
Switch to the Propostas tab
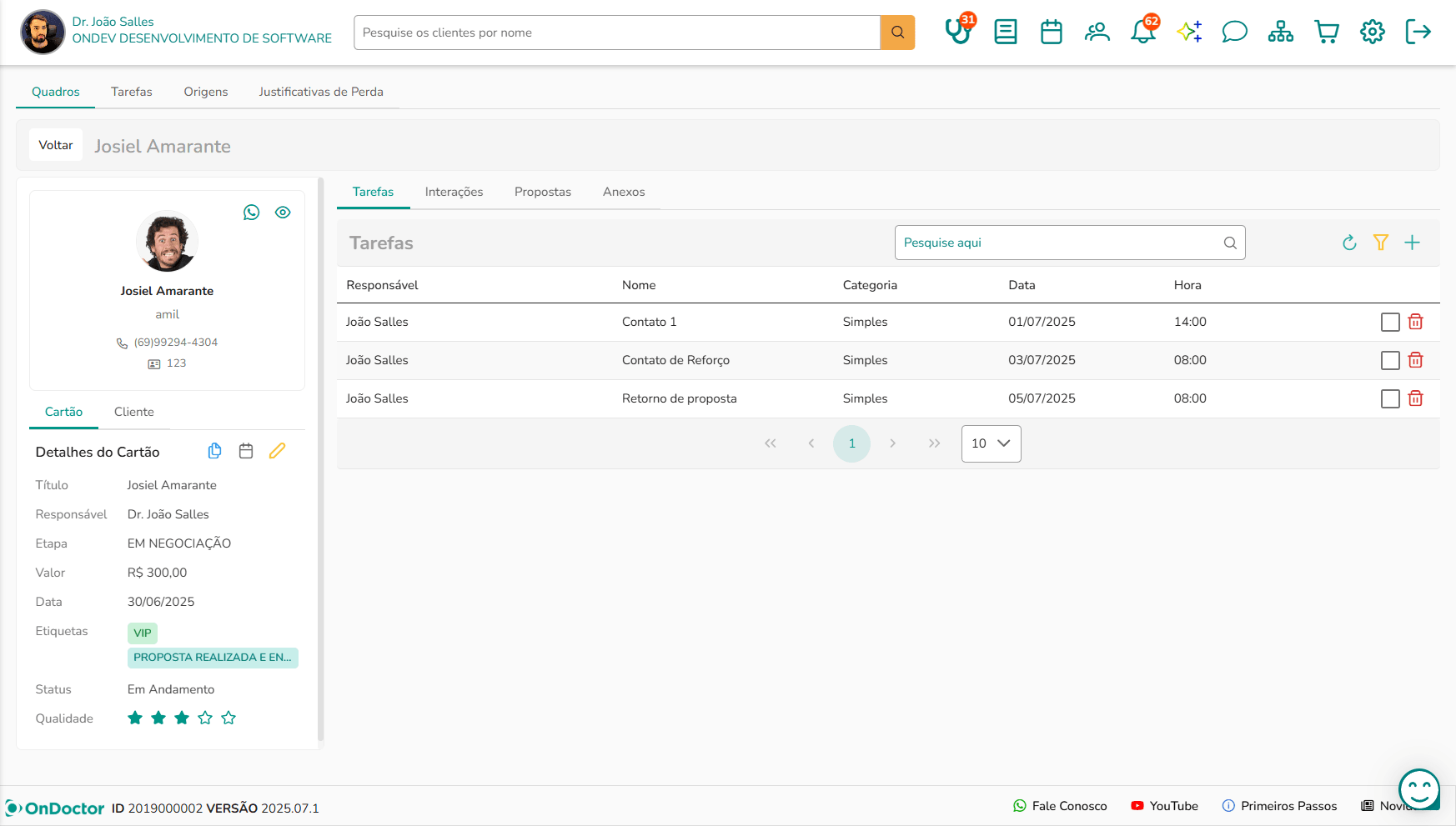(x=543, y=192)
